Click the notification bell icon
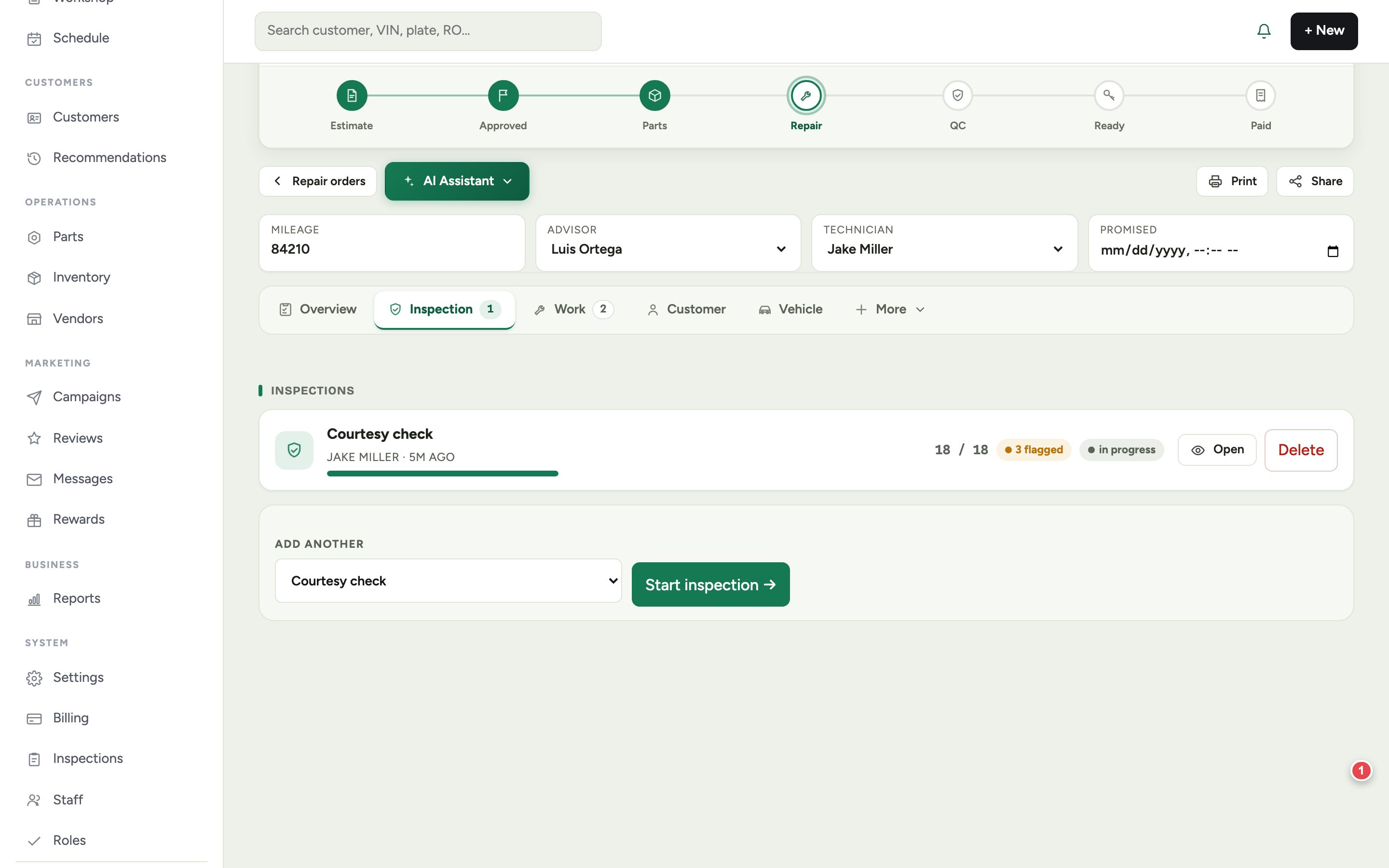1389x868 pixels. tap(1263, 31)
